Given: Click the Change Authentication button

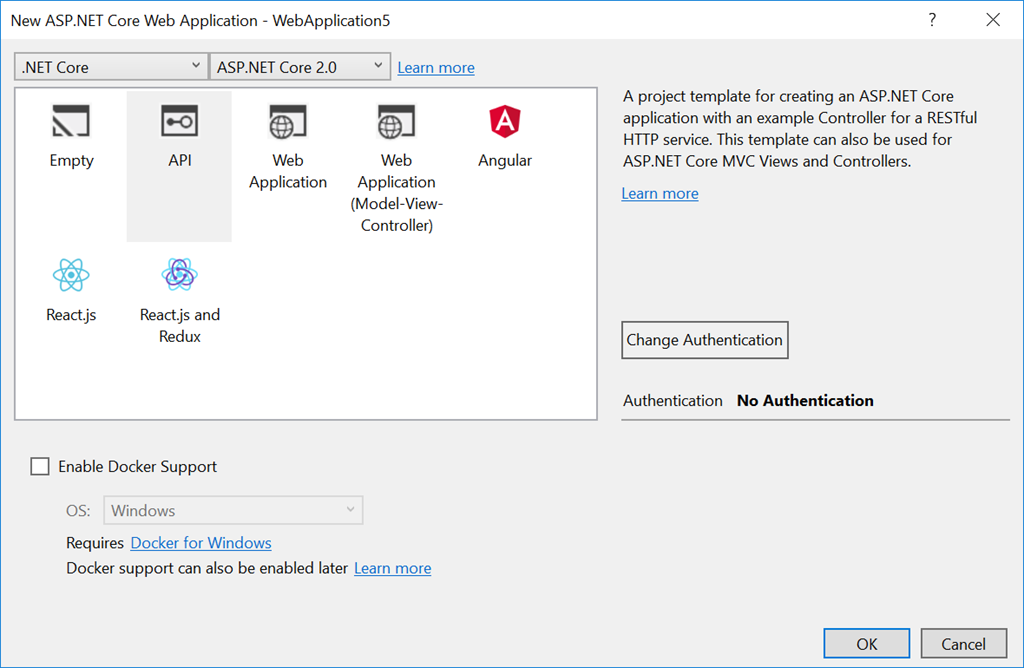Looking at the screenshot, I should click(704, 340).
